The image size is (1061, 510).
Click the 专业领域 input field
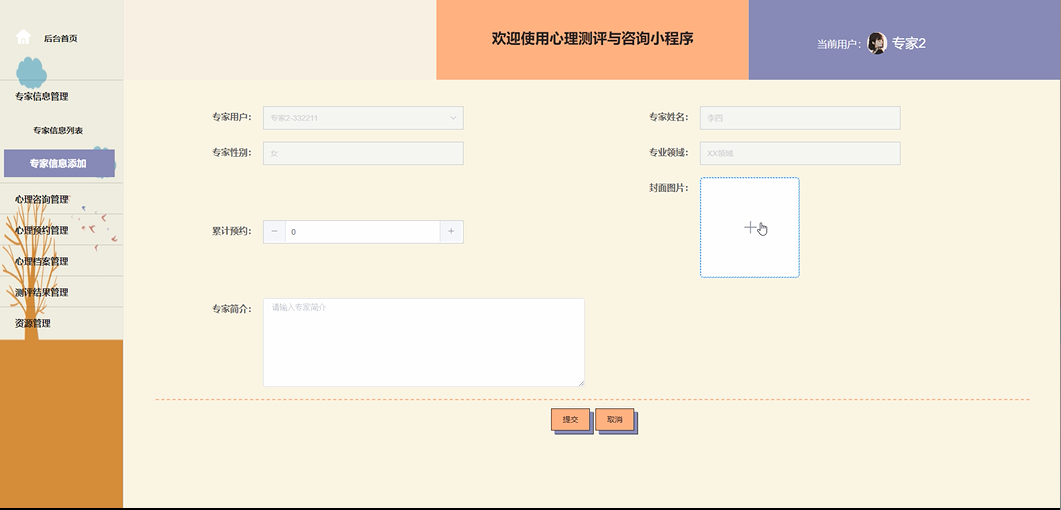click(800, 153)
